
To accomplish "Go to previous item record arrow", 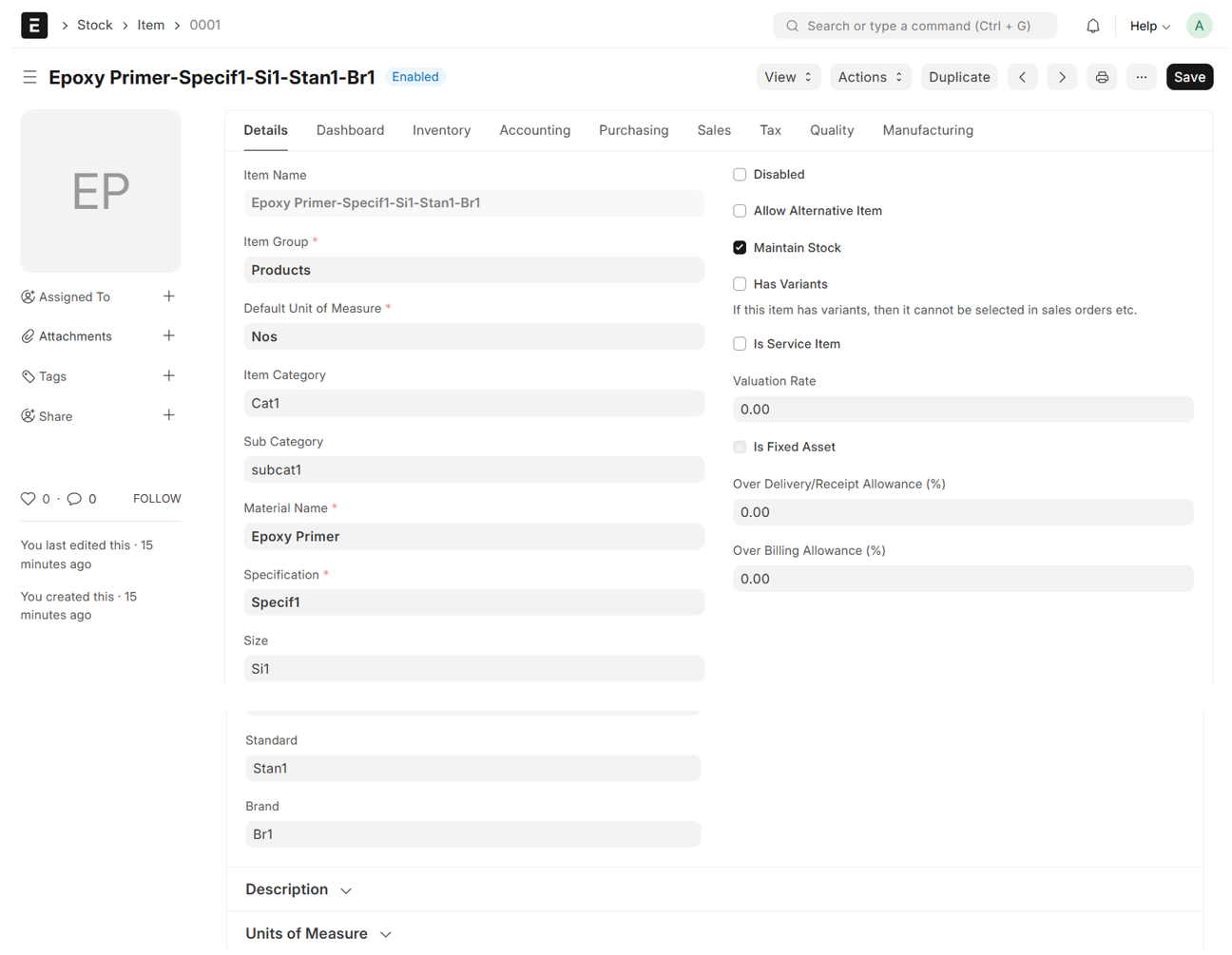I will click(x=1022, y=77).
